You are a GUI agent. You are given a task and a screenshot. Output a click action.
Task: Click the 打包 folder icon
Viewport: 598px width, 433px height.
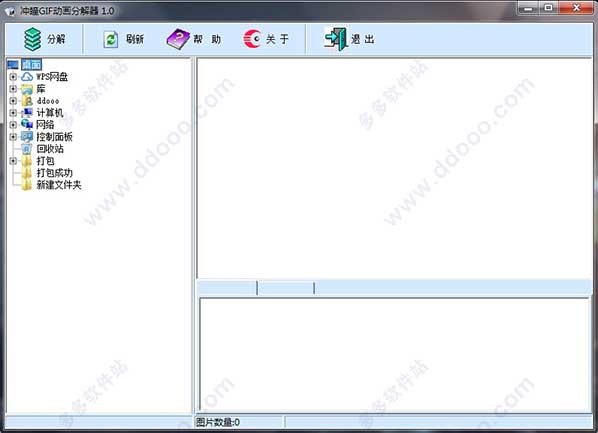coord(27,161)
